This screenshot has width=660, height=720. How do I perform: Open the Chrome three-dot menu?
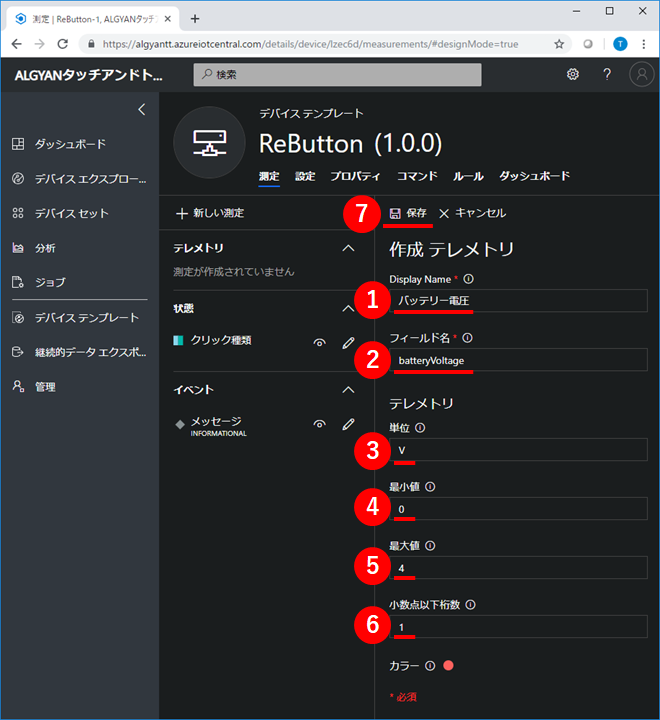643,44
